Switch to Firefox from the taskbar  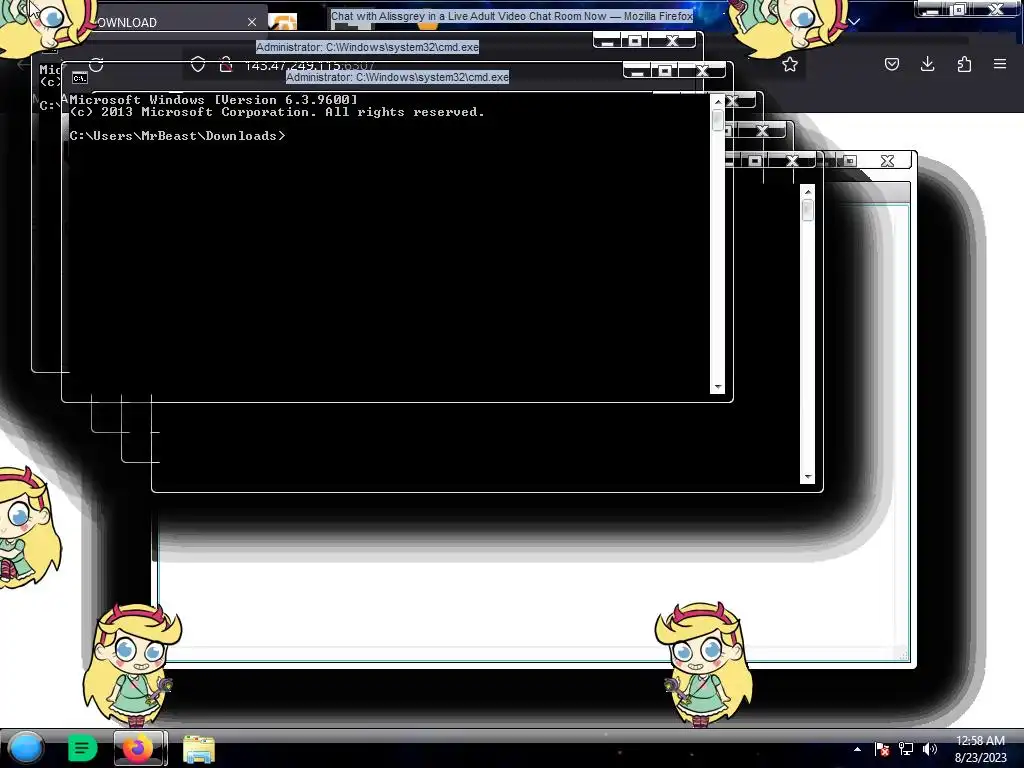point(138,748)
